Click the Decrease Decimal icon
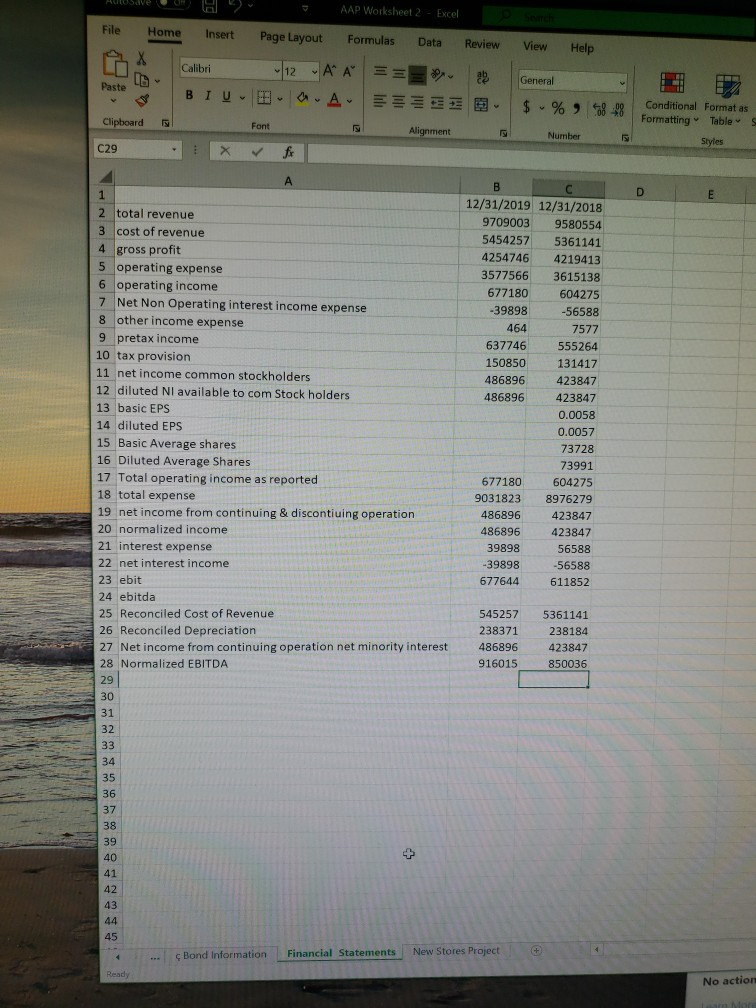756x1008 pixels. coord(619,111)
